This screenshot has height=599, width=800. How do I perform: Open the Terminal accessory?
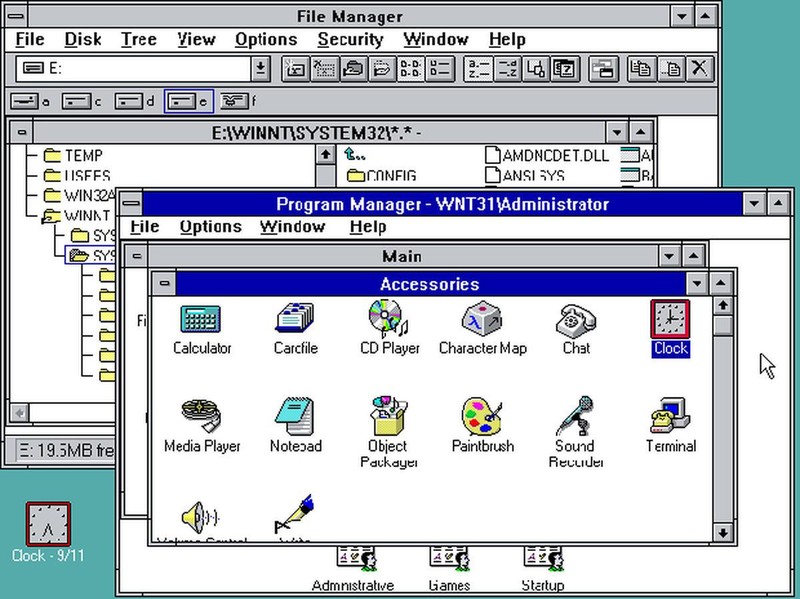668,415
